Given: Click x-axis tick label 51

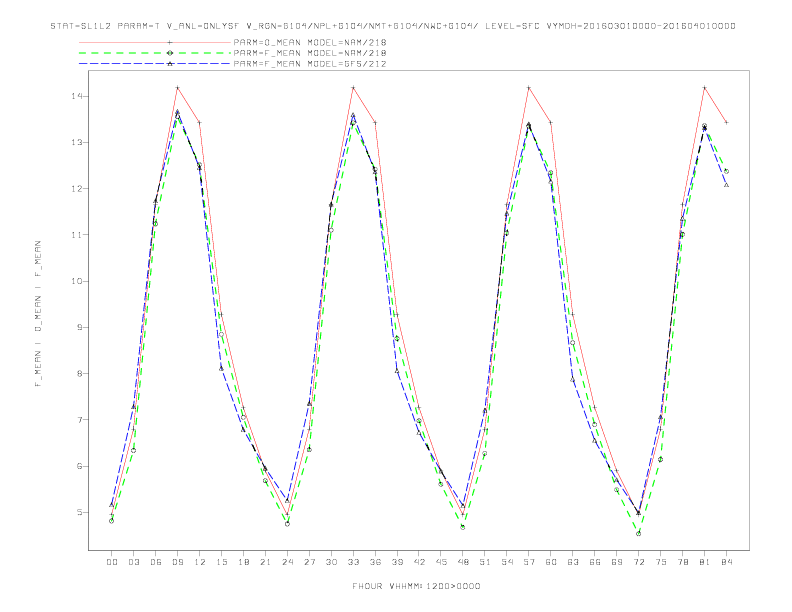Looking at the screenshot, I should [485, 562].
